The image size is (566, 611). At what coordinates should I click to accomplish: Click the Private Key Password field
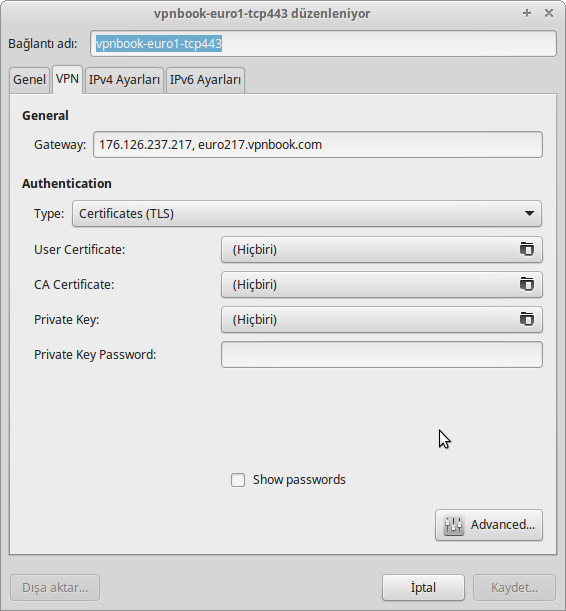382,355
